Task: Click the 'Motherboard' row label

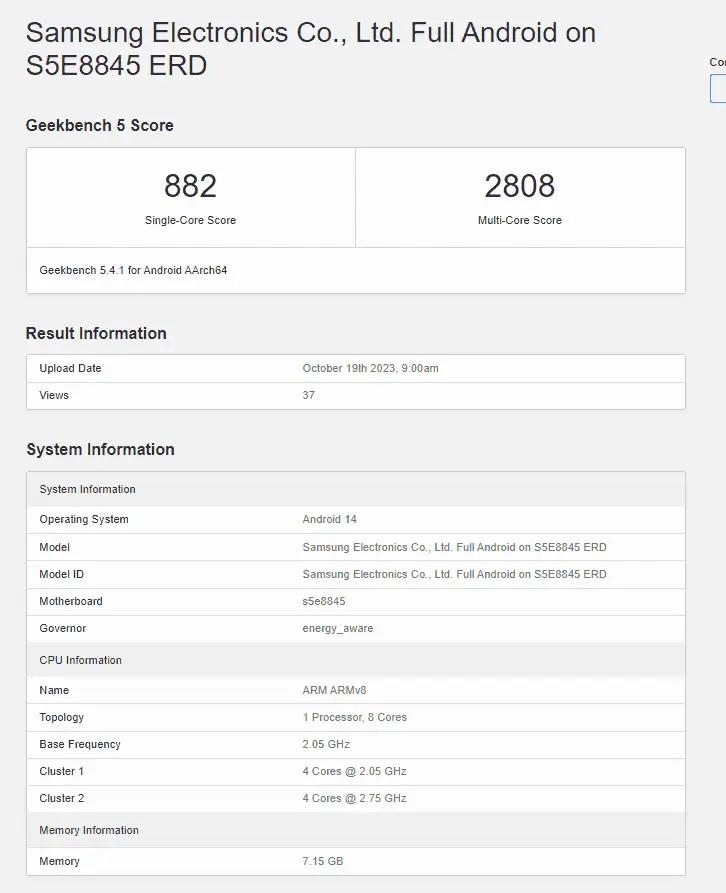Action: 71,601
